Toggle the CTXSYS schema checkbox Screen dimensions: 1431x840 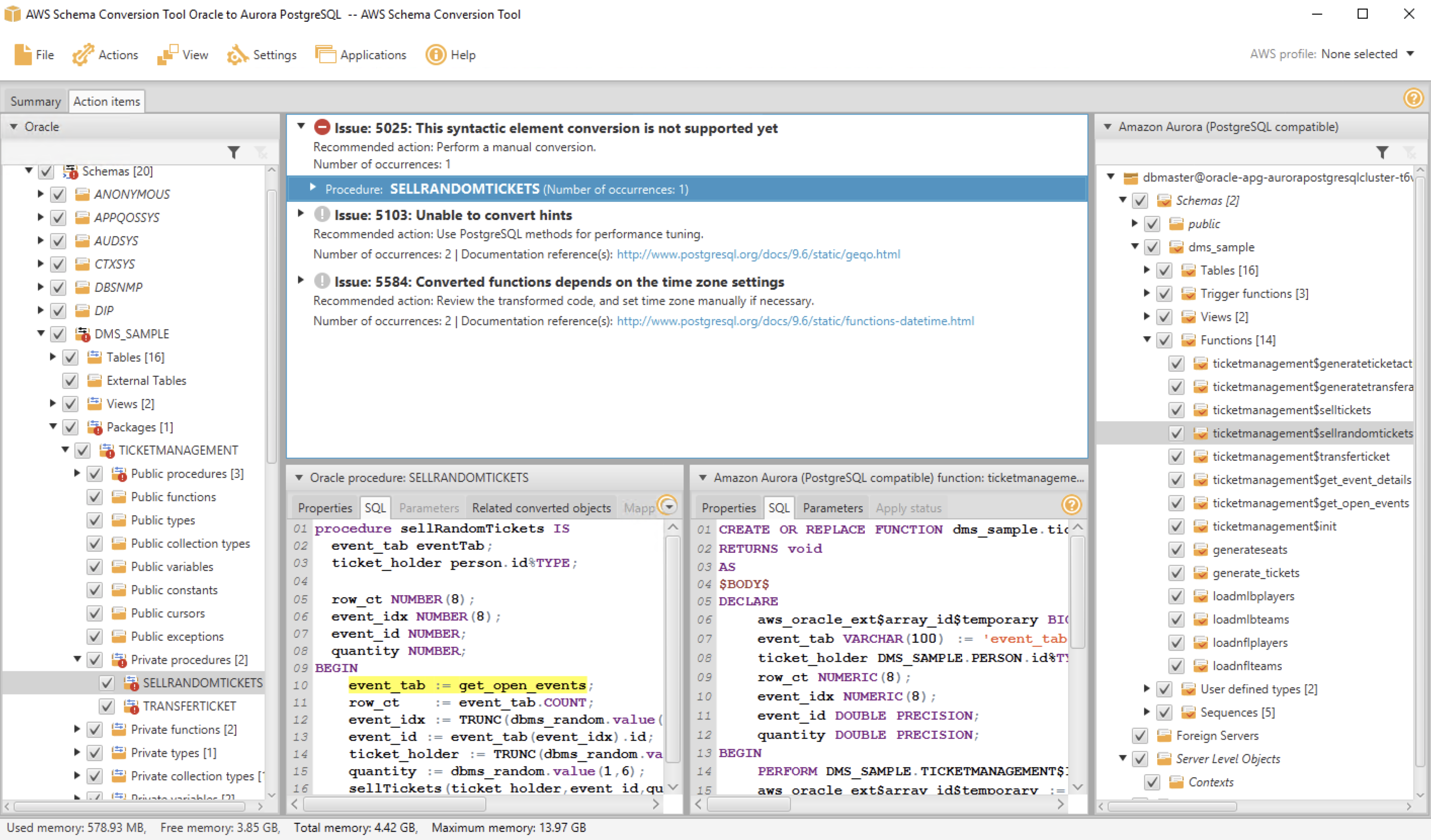point(58,264)
